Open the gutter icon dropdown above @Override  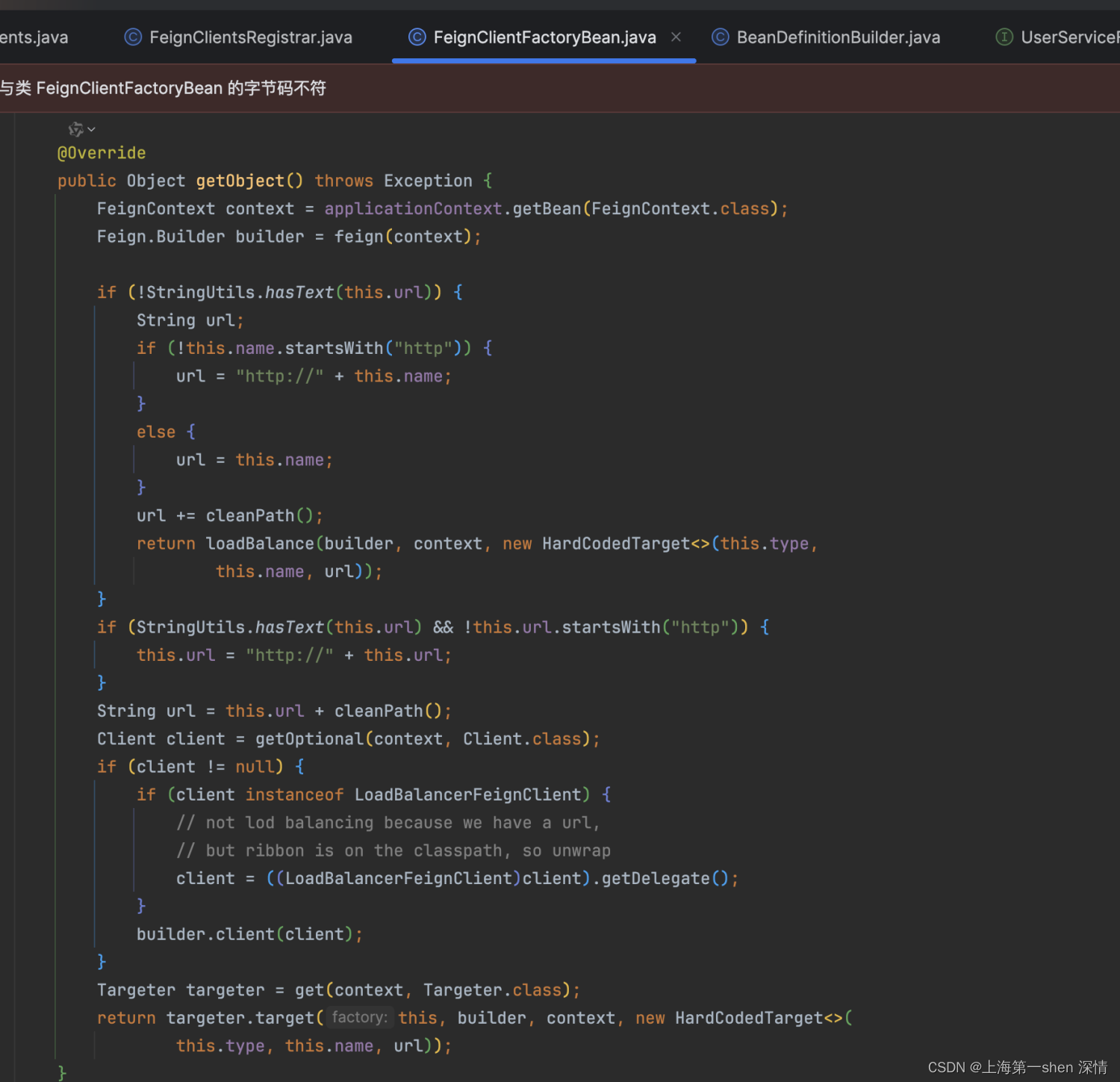pyautogui.click(x=81, y=129)
